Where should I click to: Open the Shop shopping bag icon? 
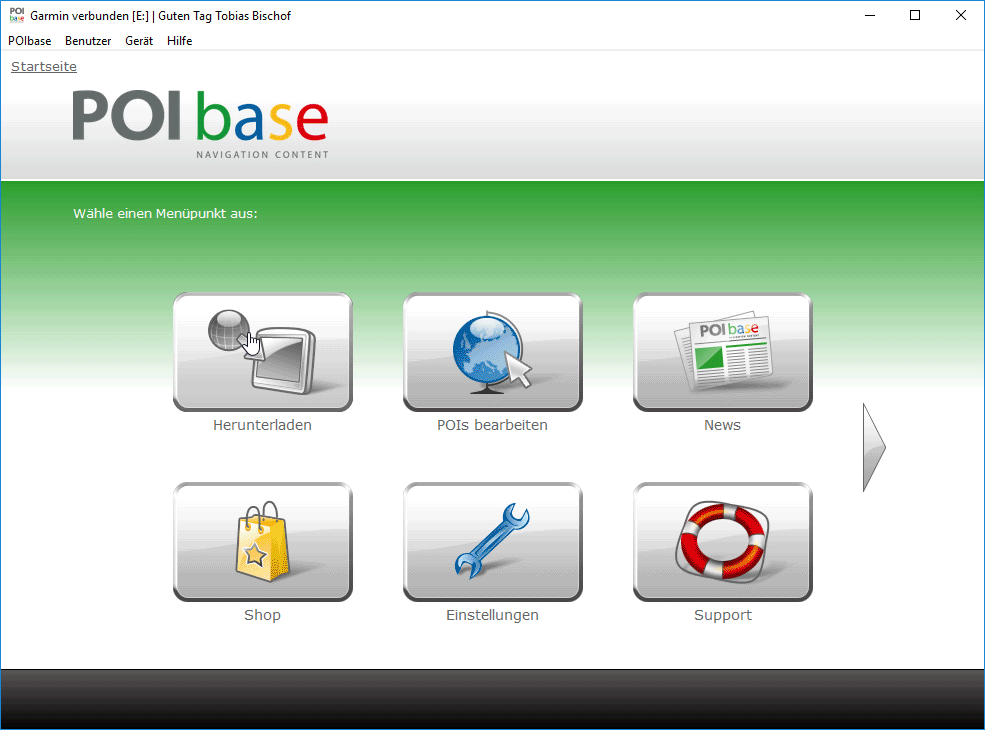coord(262,541)
